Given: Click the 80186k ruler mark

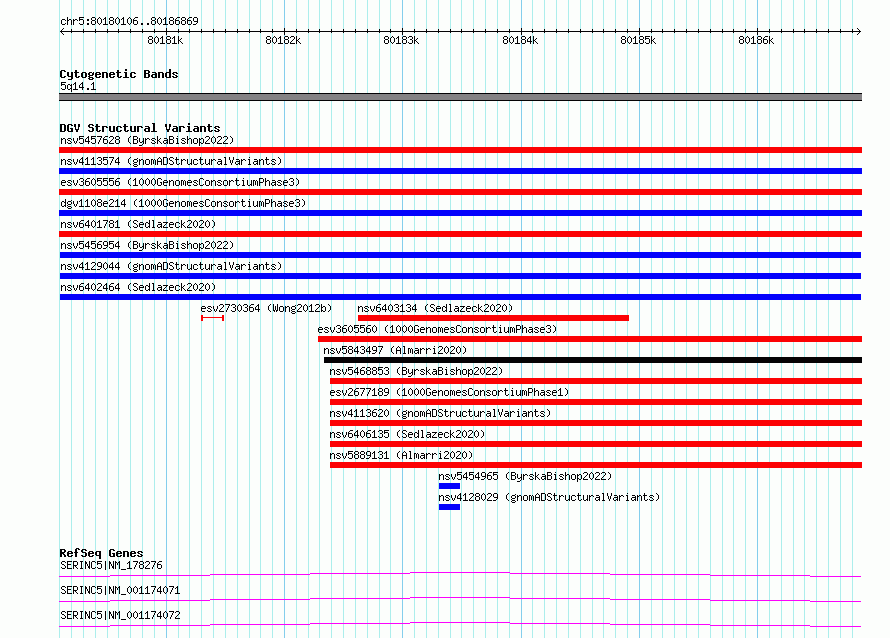Looking at the screenshot, I should click(x=756, y=40).
